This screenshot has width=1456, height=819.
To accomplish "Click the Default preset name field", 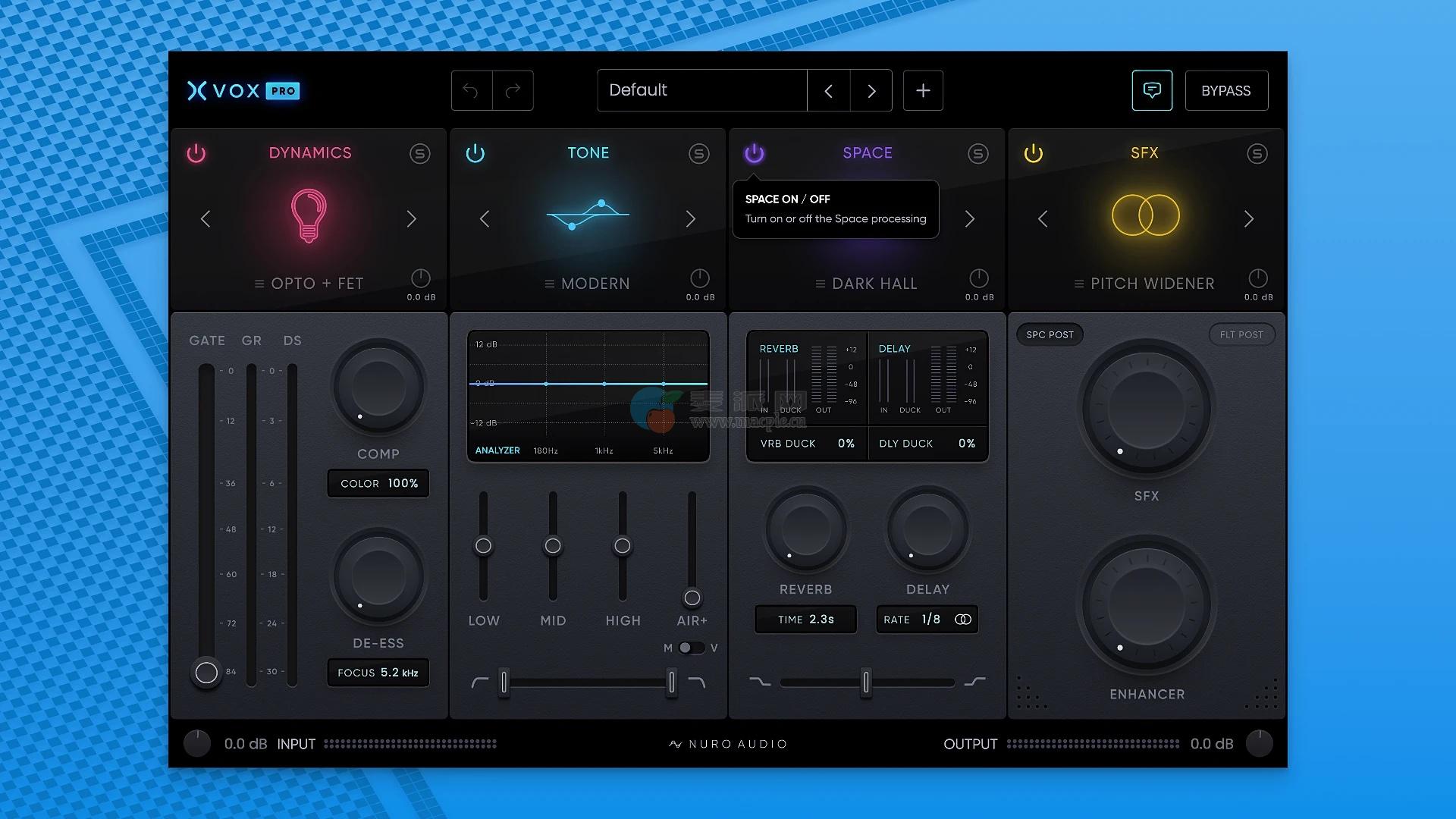I will point(701,91).
